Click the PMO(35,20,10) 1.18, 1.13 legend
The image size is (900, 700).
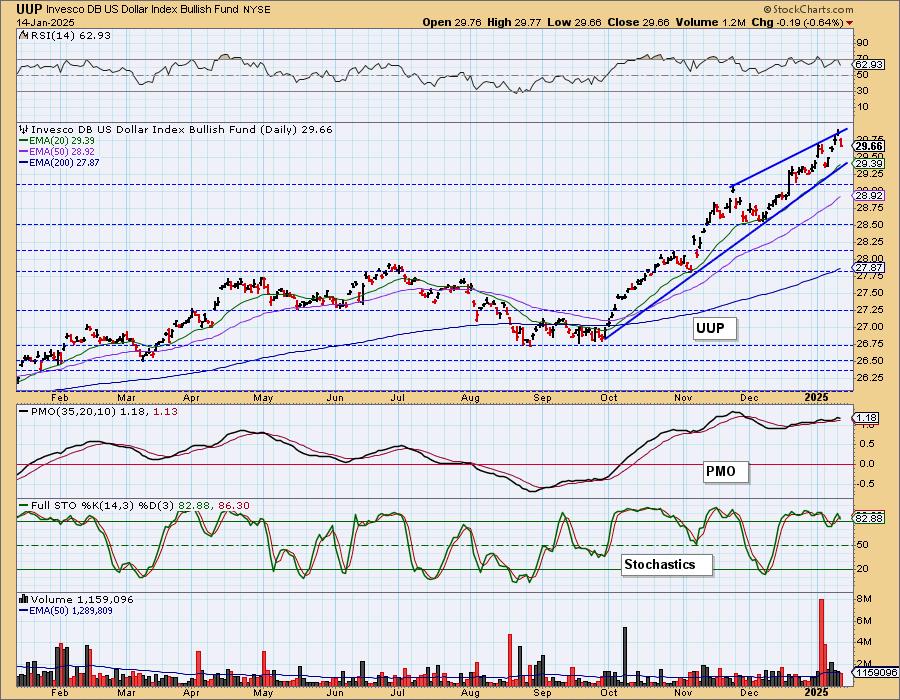104,412
